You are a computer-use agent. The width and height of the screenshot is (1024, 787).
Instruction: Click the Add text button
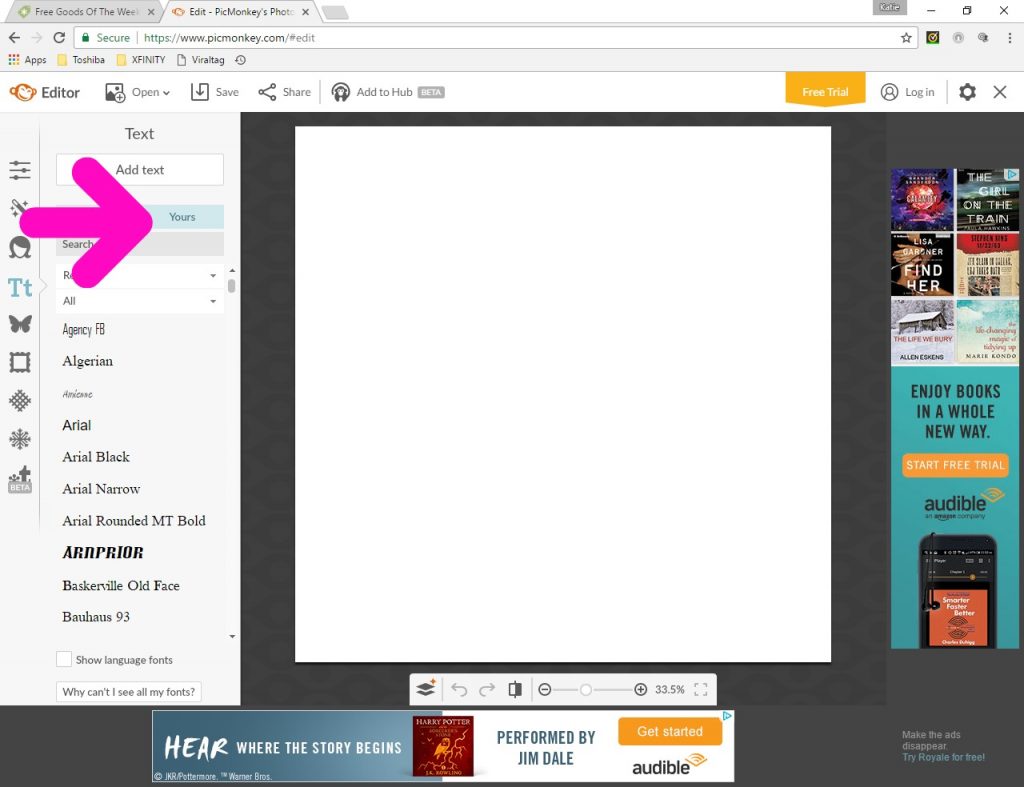click(x=139, y=170)
